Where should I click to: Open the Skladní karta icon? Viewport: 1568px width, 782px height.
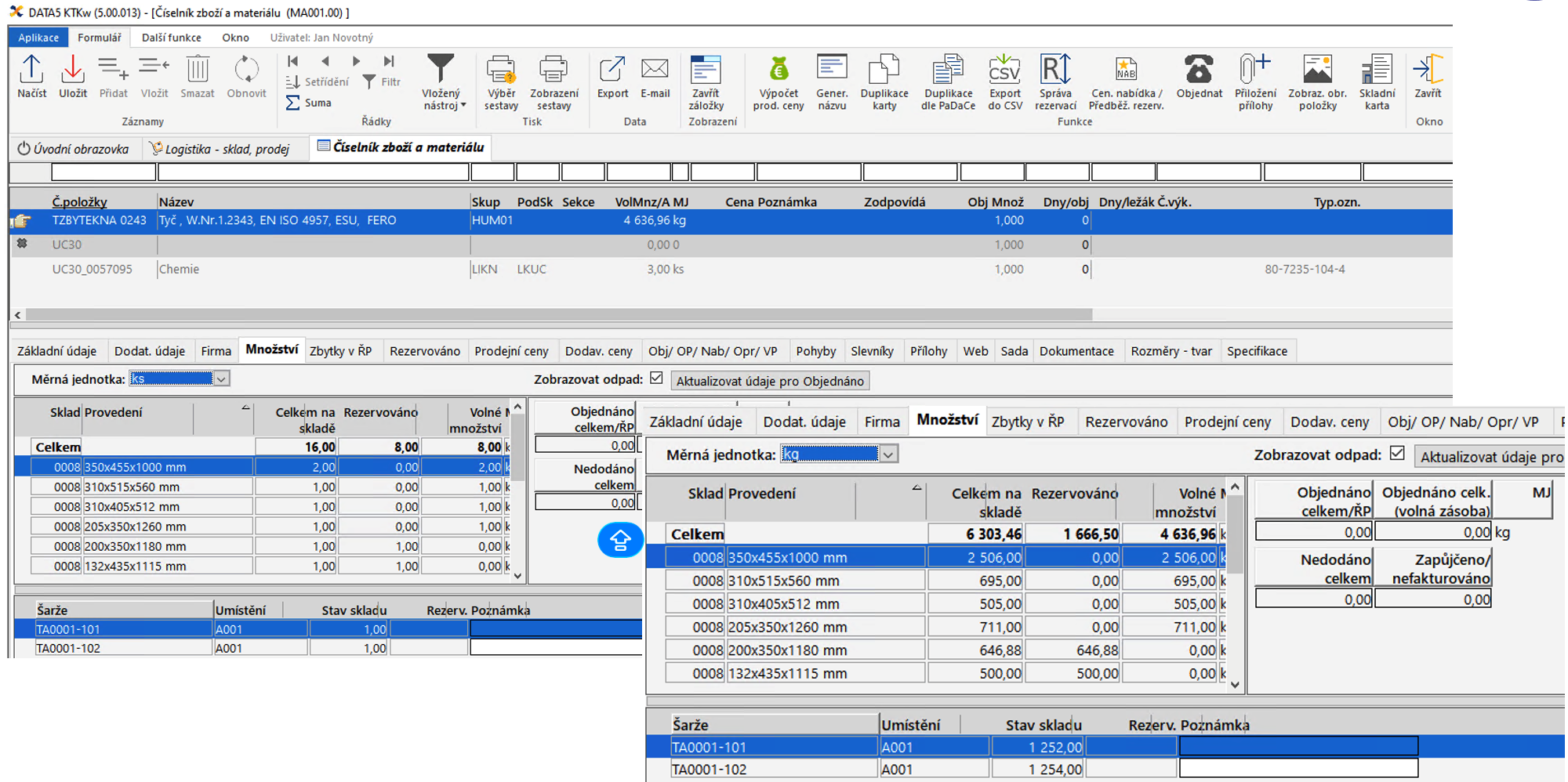click(1376, 71)
